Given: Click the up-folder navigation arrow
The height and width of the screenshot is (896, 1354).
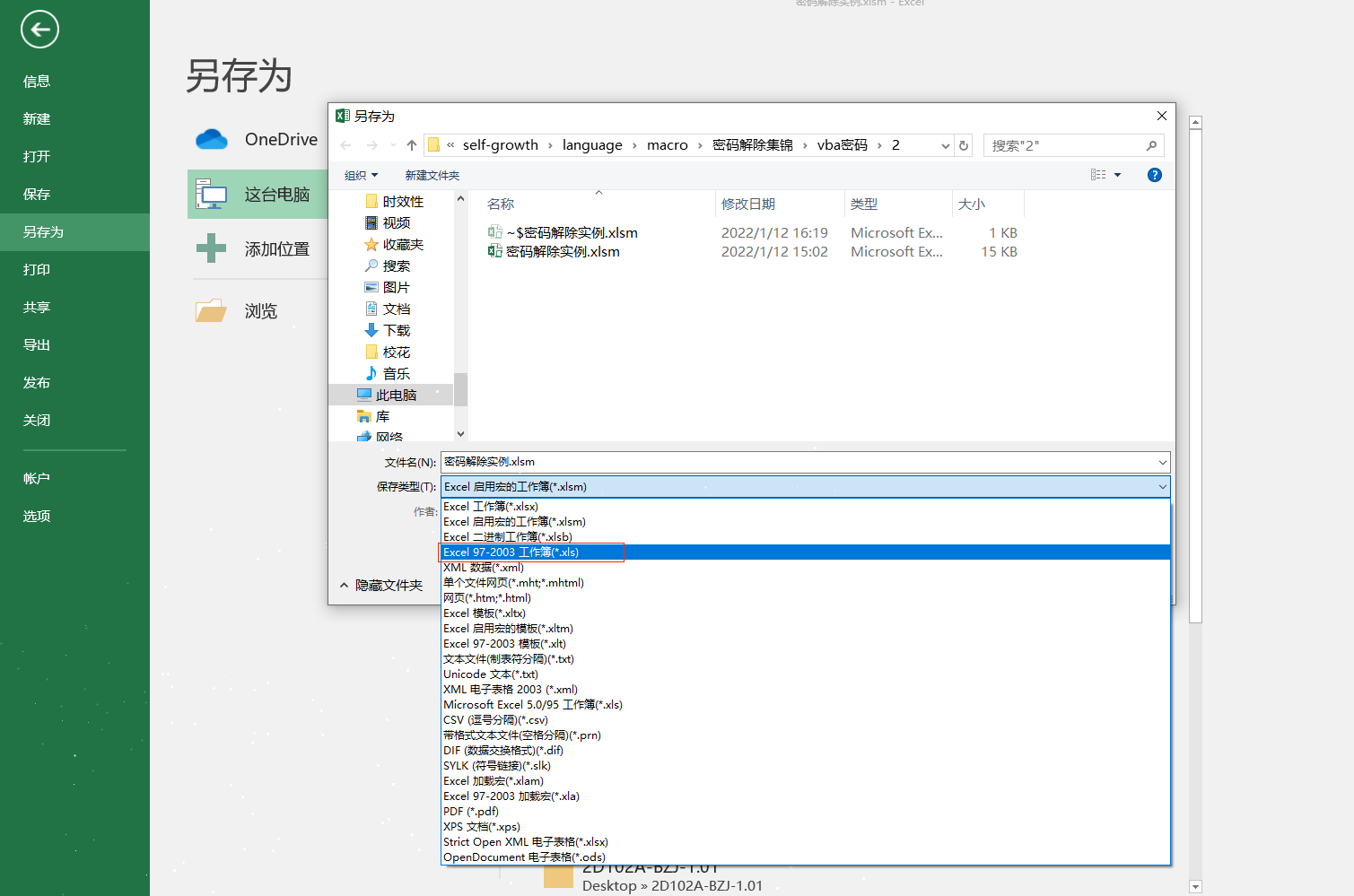Looking at the screenshot, I should [x=410, y=144].
